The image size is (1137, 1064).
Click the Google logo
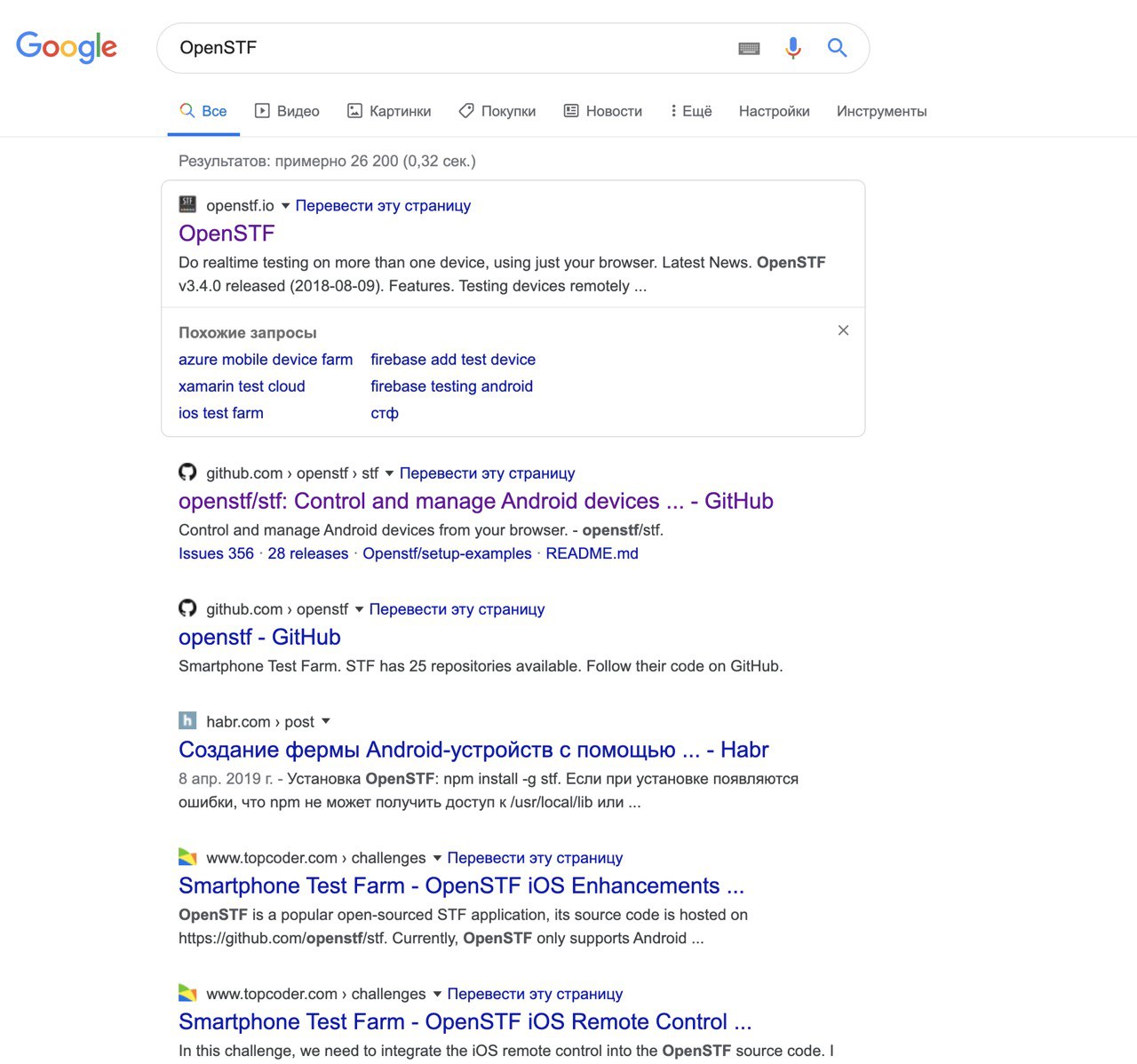[67, 47]
